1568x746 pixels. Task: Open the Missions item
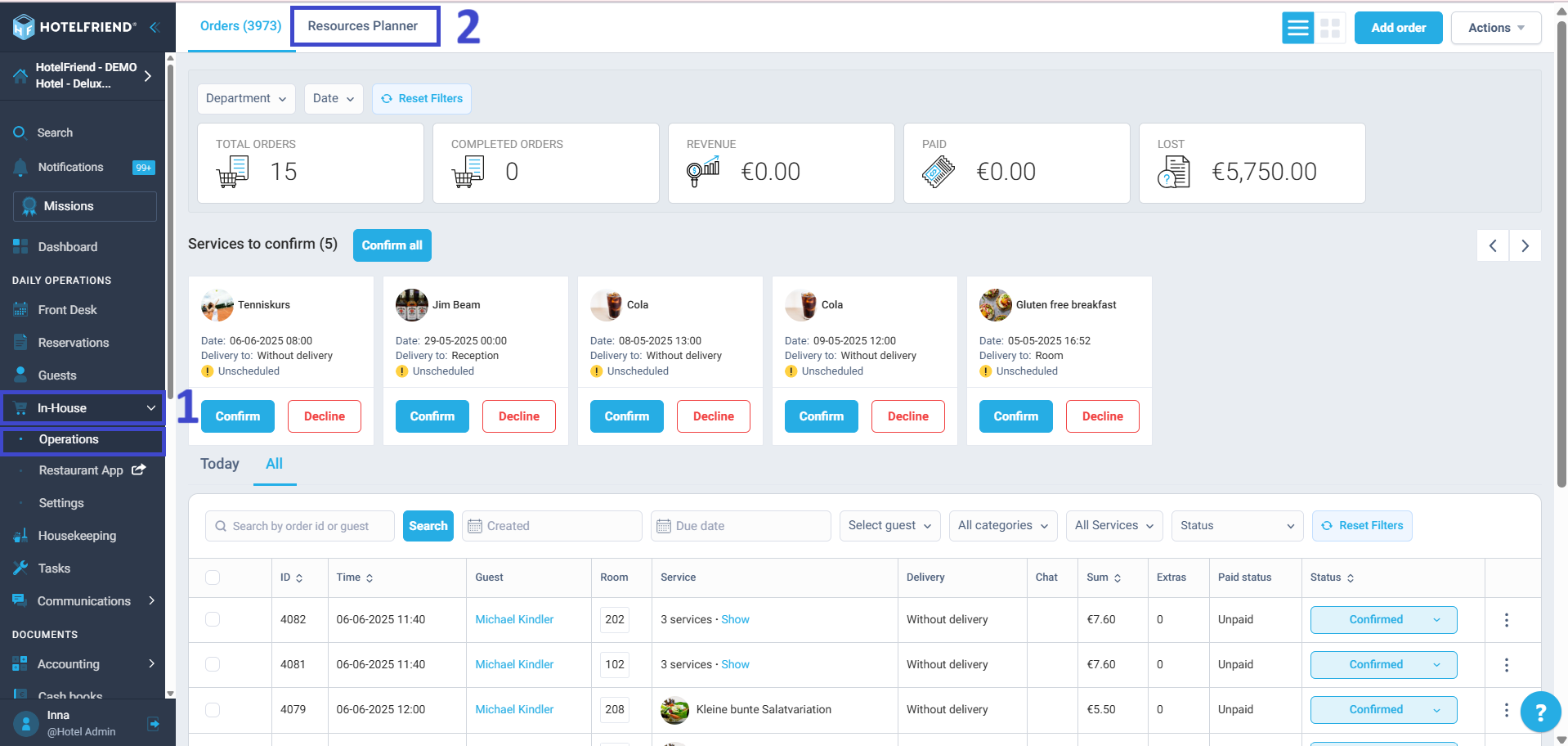click(85, 206)
